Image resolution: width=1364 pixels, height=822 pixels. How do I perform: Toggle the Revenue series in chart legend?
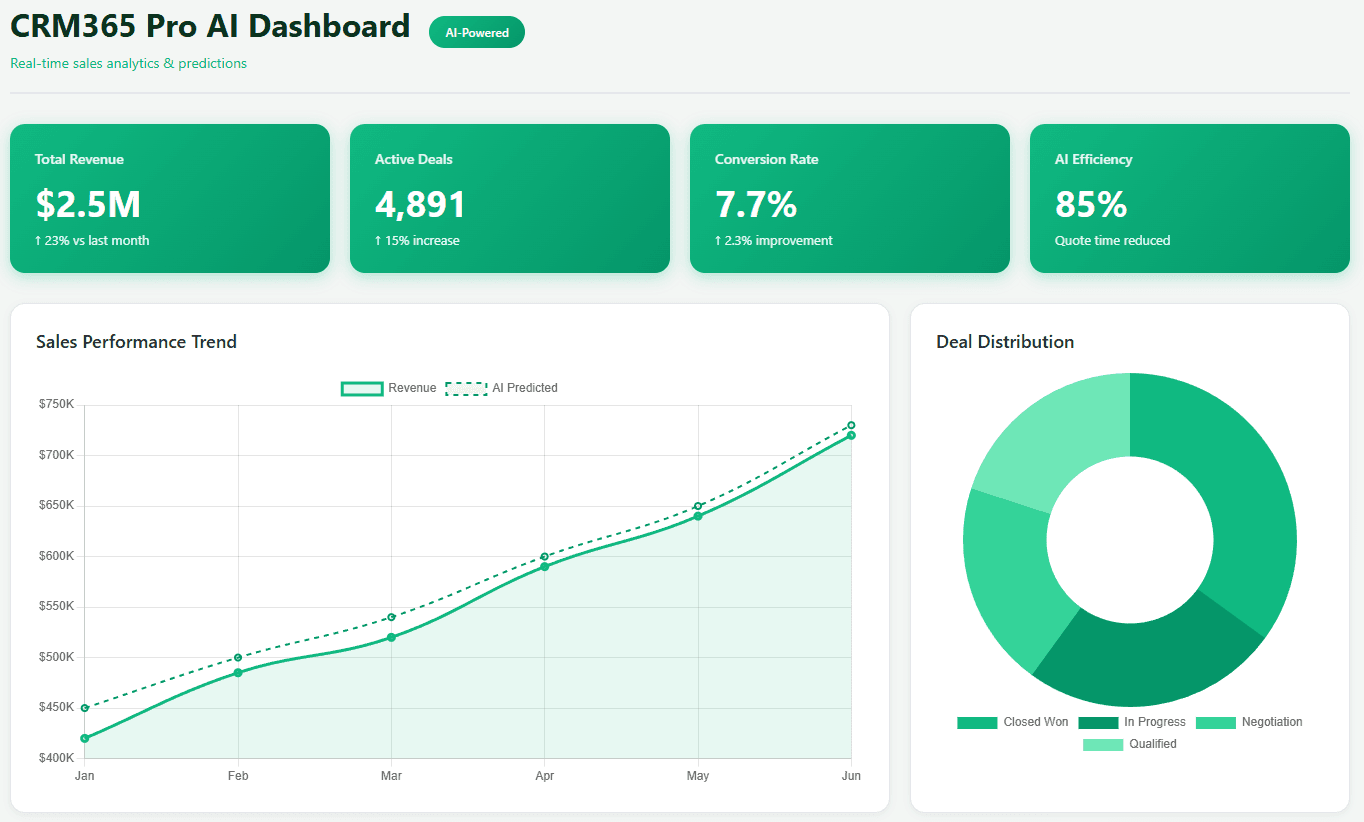389,388
